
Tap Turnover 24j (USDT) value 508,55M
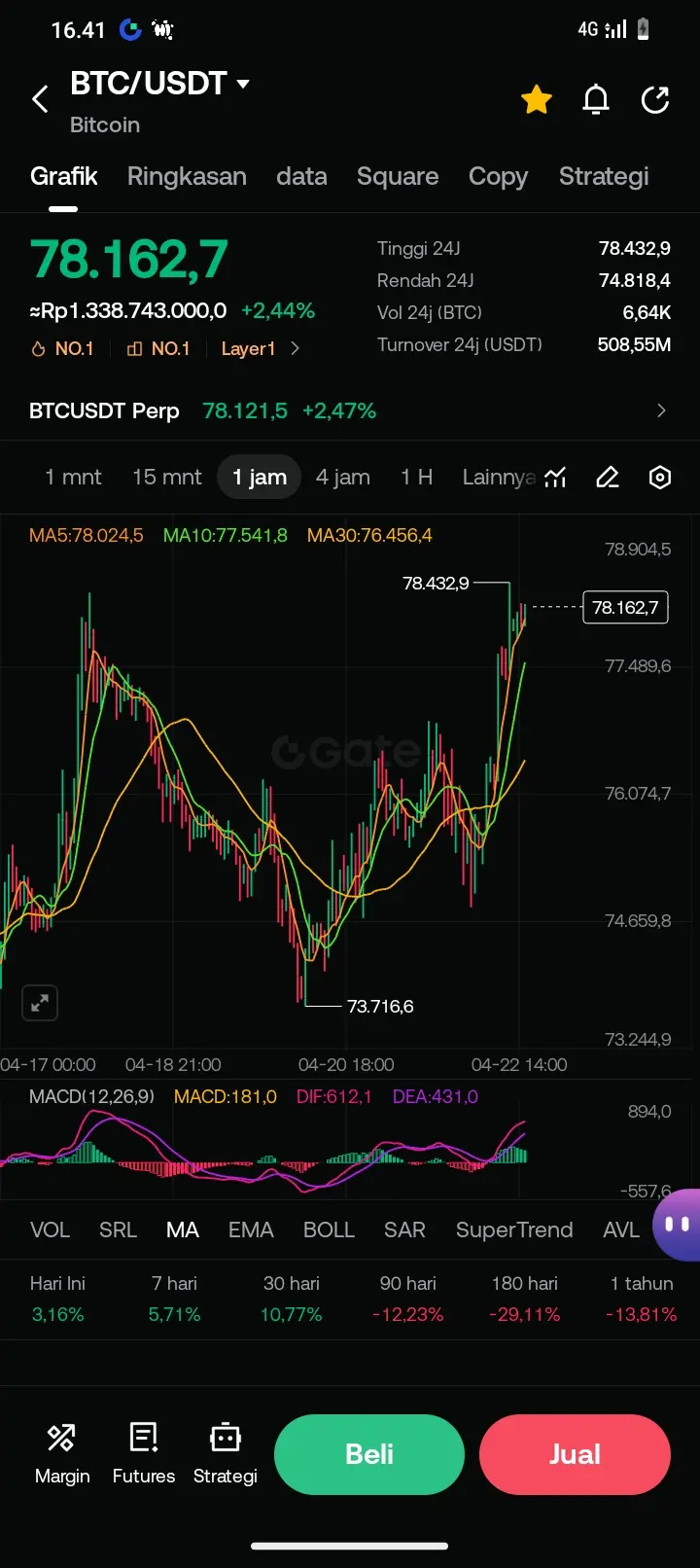pos(634,344)
